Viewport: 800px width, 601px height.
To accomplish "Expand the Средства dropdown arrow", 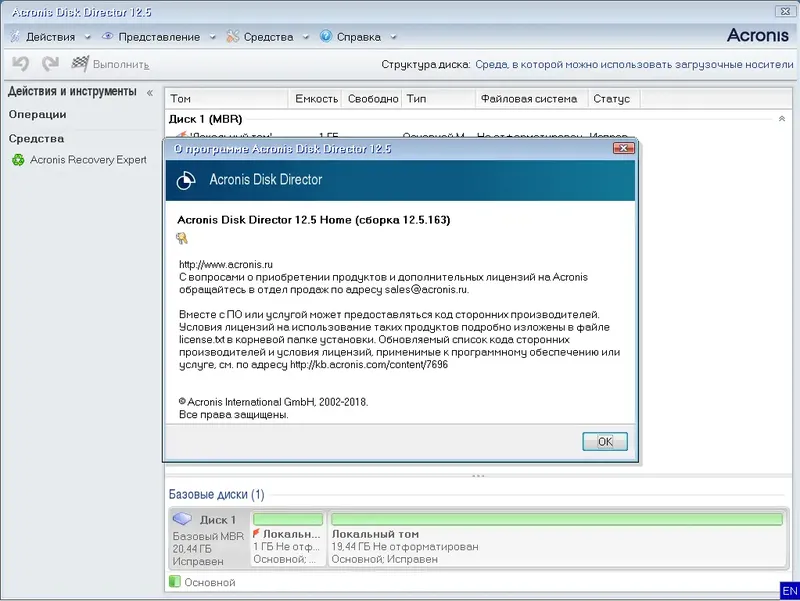I will tap(306, 37).
